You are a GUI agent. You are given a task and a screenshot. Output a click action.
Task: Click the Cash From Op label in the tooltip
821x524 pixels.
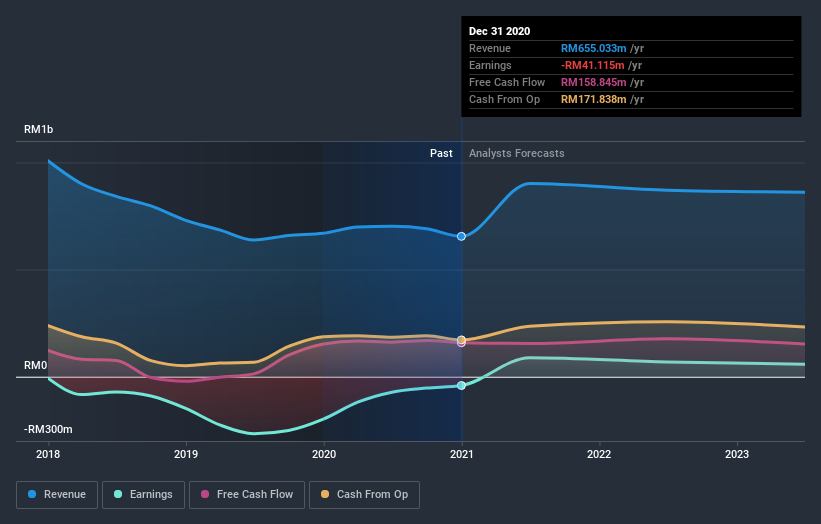504,99
